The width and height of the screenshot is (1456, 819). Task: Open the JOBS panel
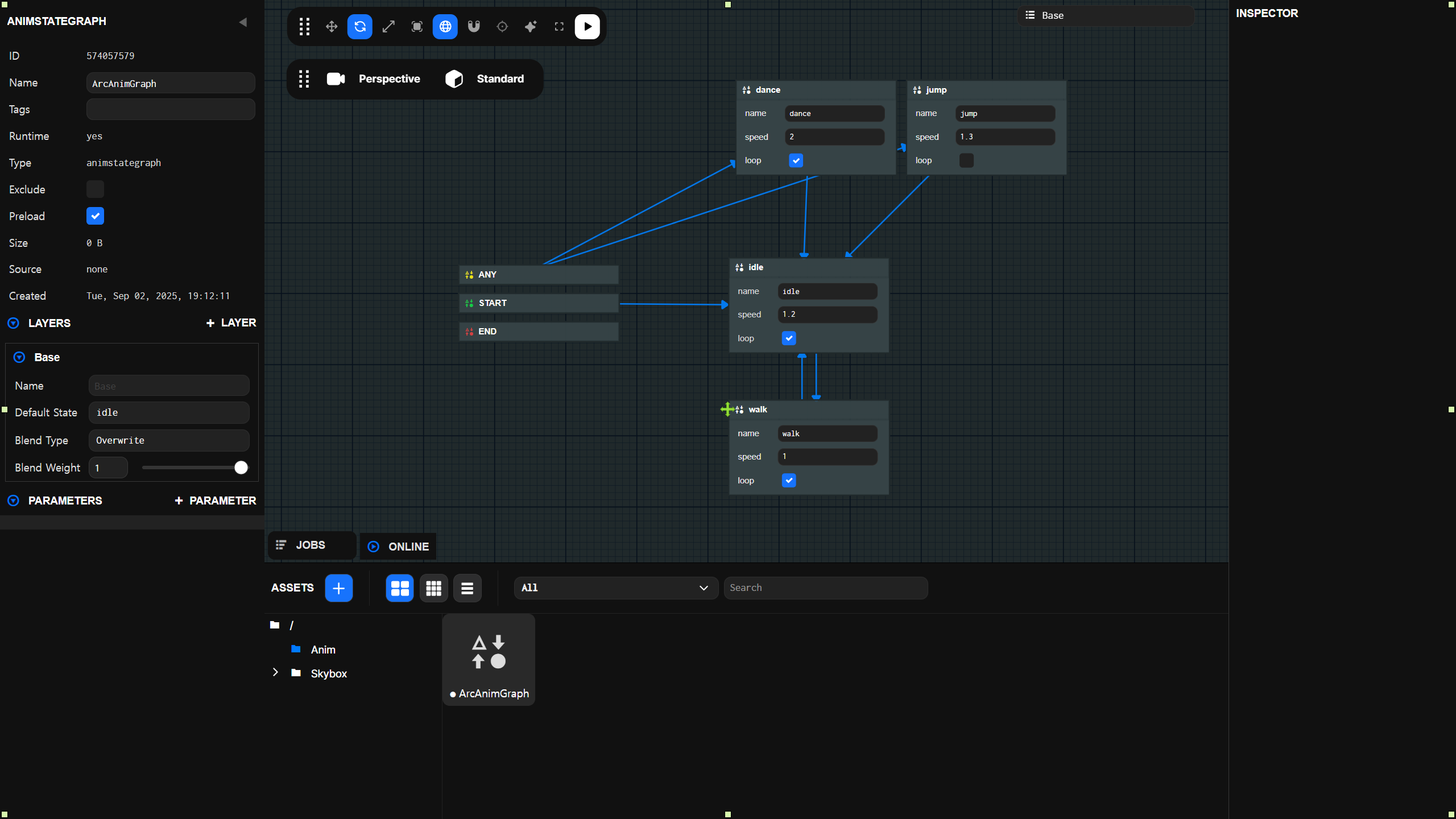tap(311, 545)
